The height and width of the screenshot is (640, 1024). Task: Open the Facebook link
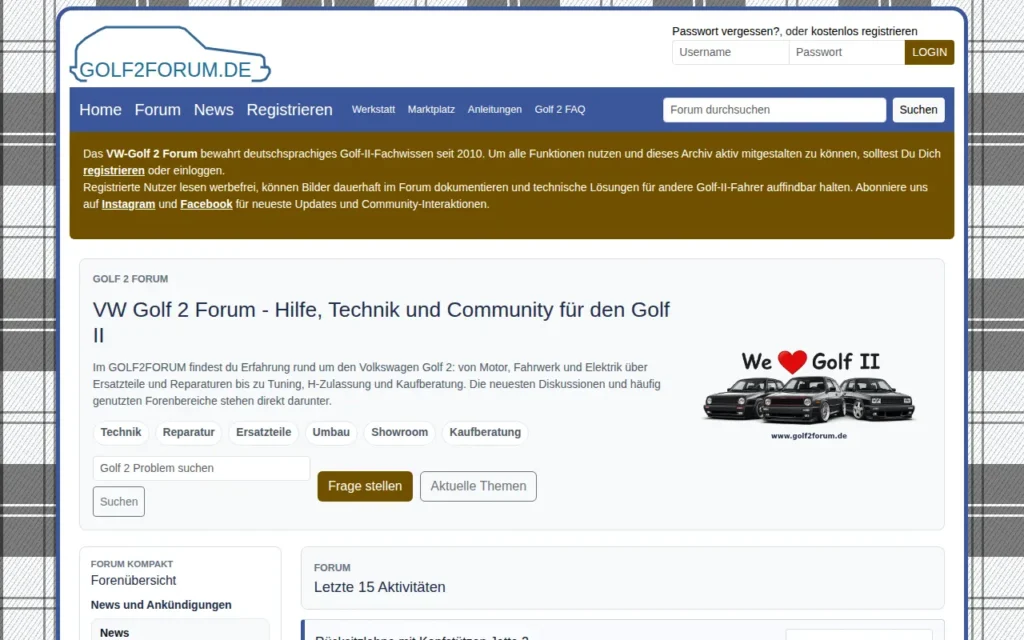pyautogui.click(x=206, y=204)
